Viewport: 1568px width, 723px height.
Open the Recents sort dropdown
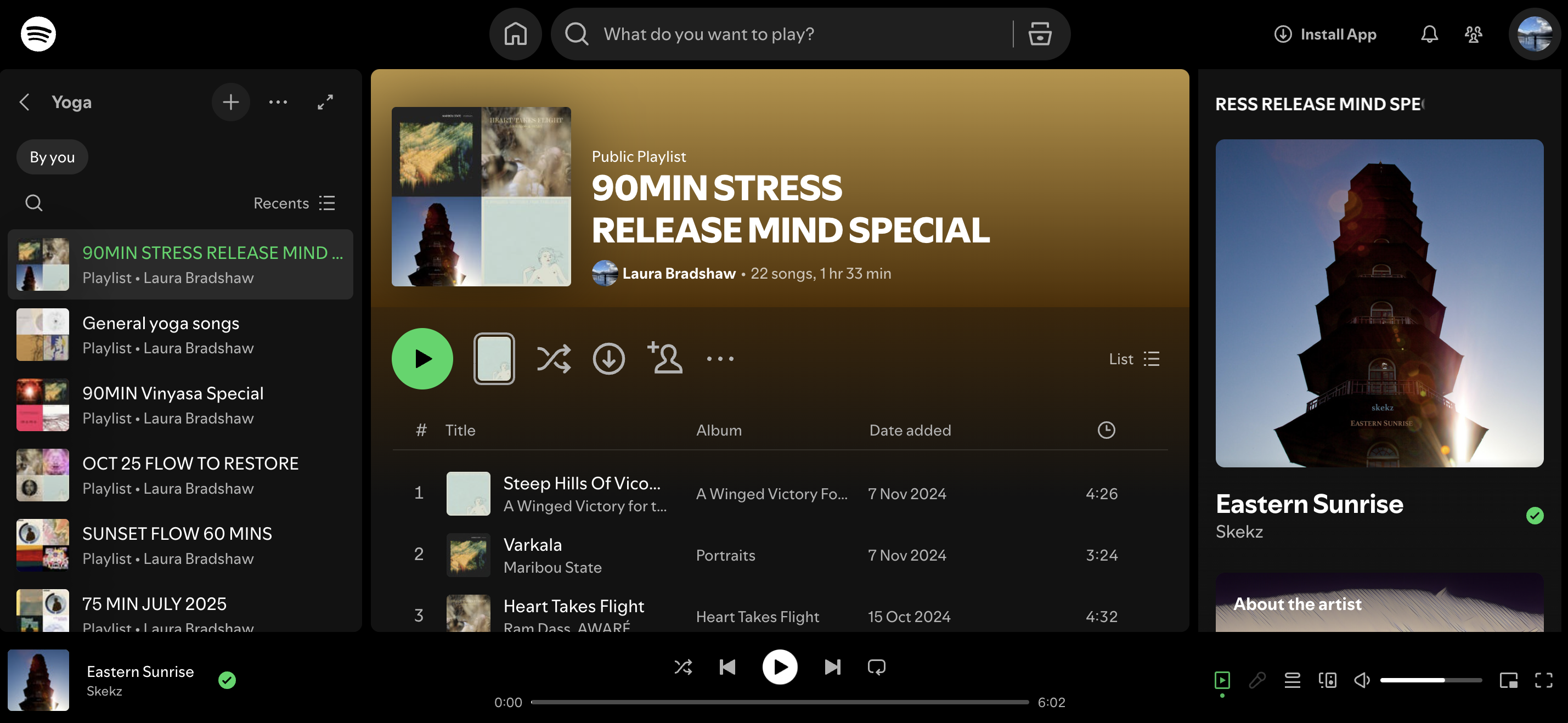[294, 202]
